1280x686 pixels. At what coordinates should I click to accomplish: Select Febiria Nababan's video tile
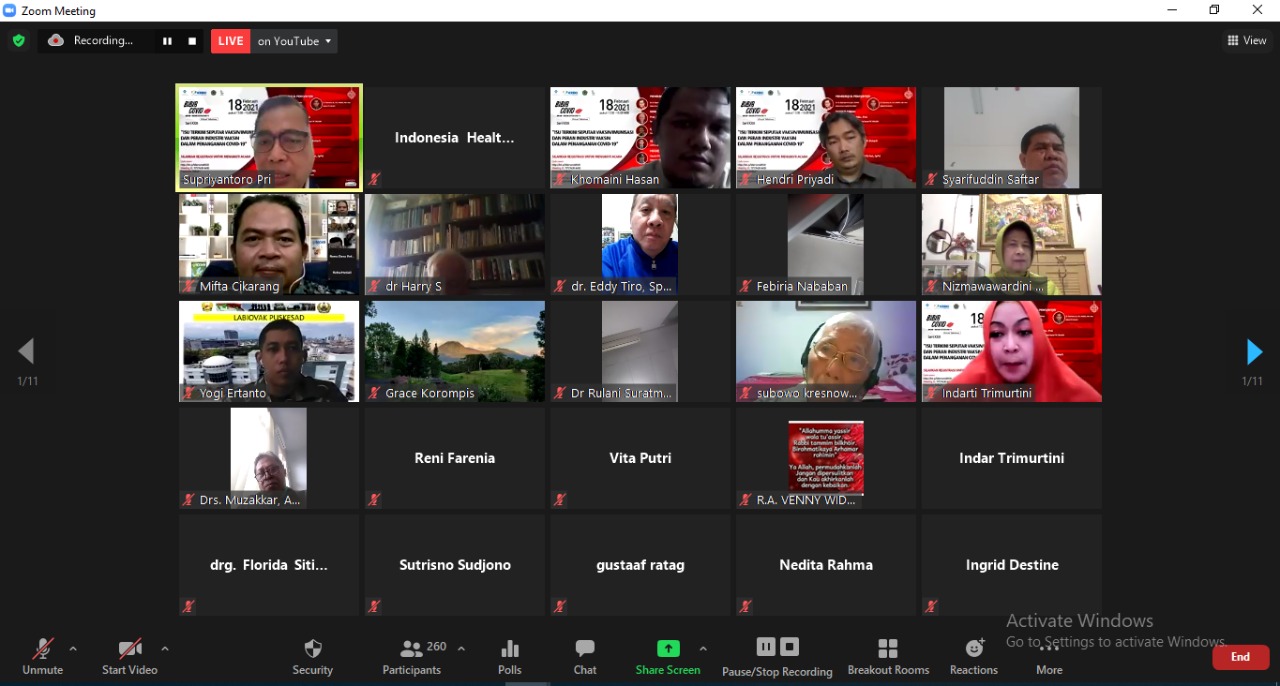click(x=826, y=244)
